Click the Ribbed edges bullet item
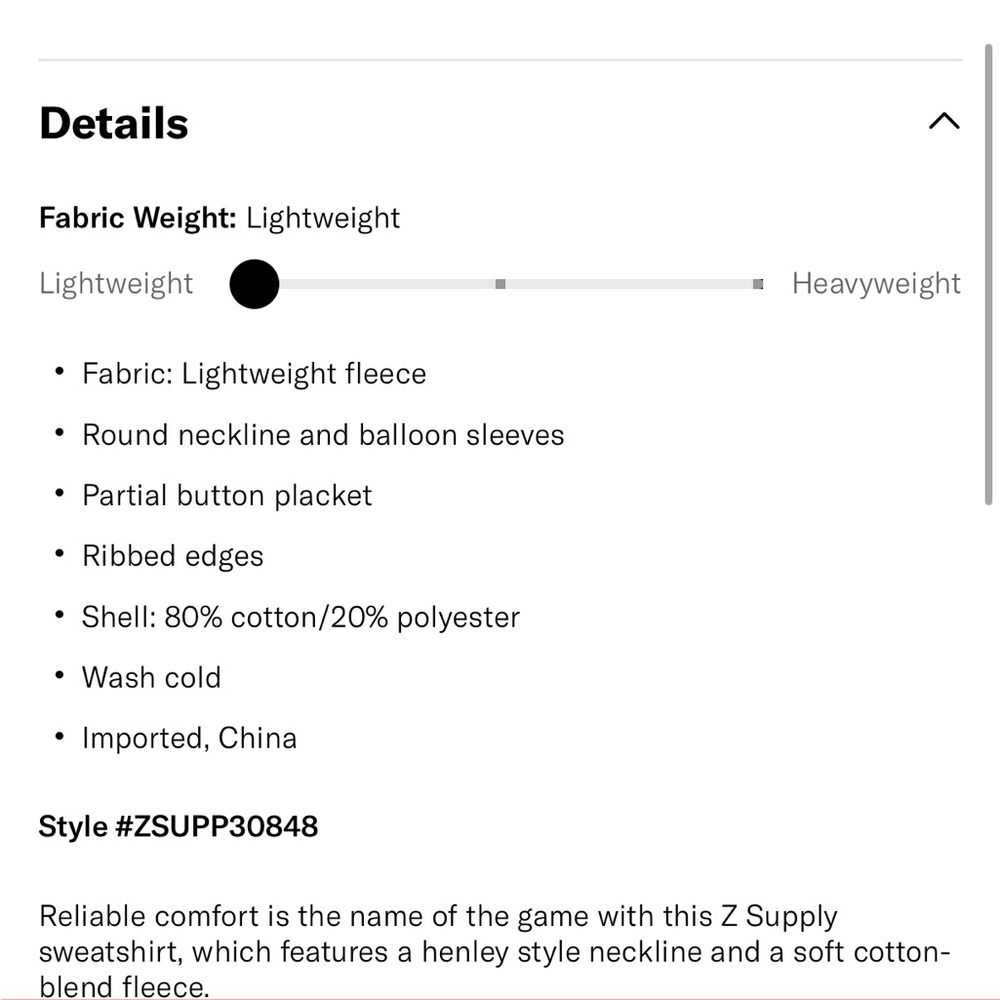1000x1000 pixels. click(173, 556)
